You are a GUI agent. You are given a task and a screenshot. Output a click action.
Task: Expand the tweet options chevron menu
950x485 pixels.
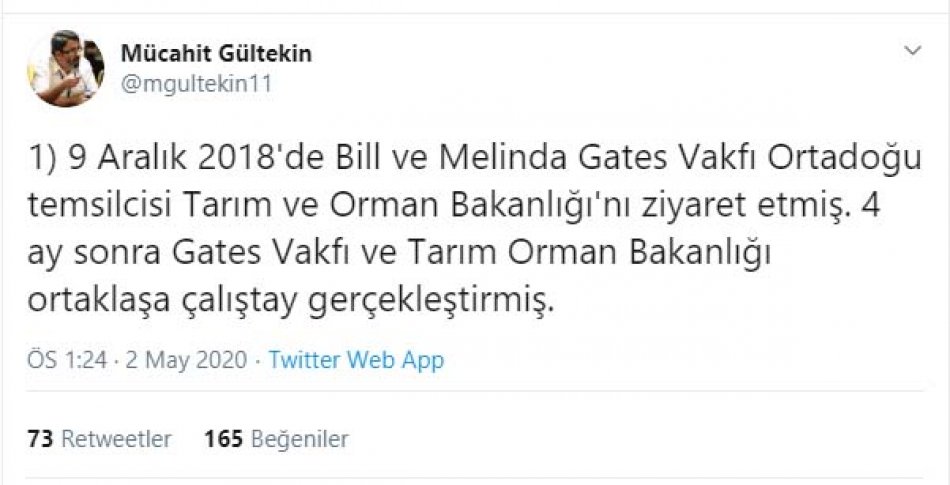coord(912,50)
